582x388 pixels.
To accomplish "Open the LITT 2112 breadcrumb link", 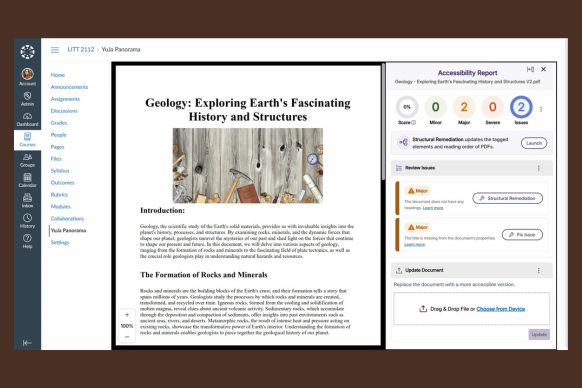I will click(x=81, y=49).
